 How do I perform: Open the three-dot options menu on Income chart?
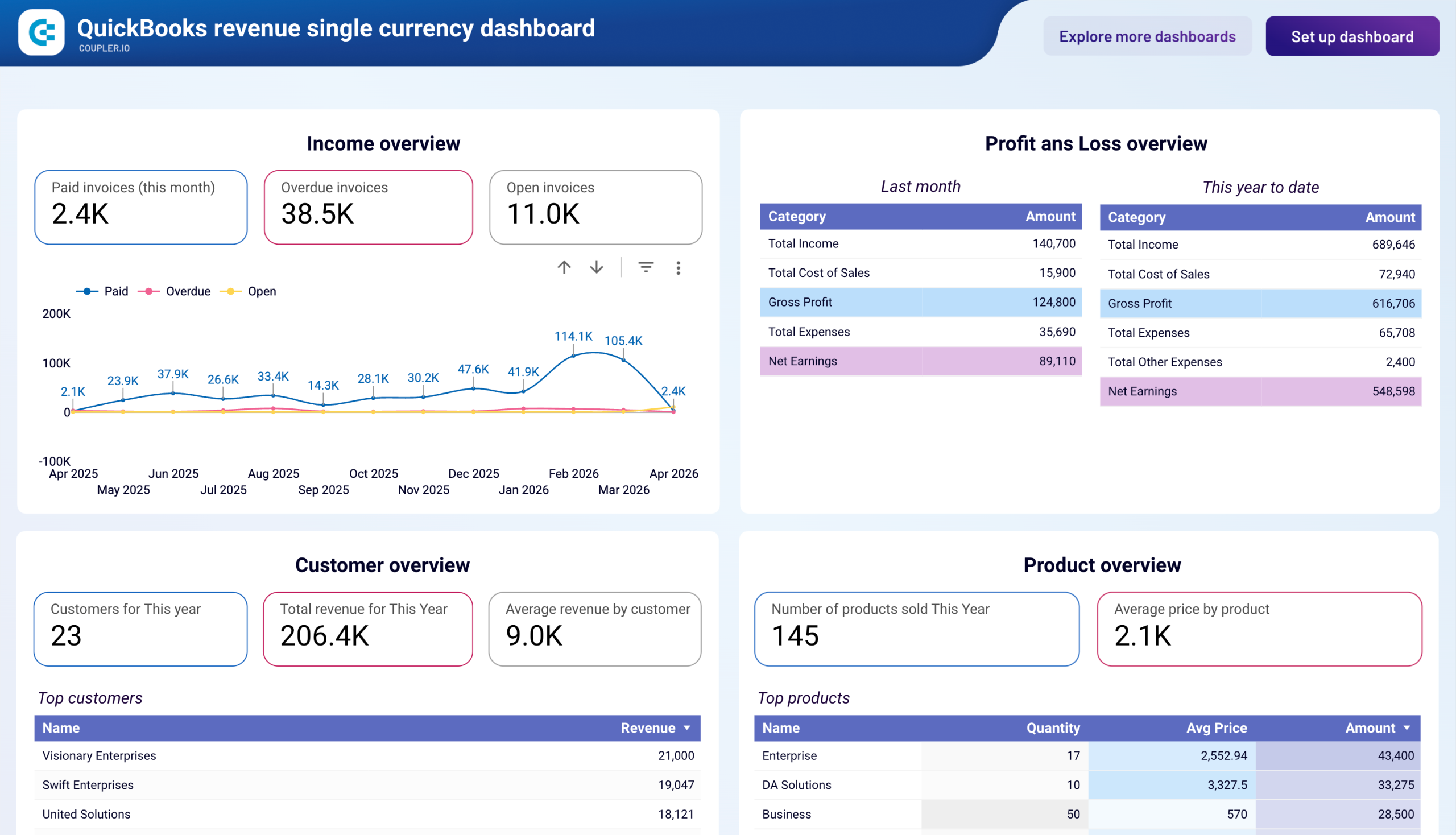[679, 268]
